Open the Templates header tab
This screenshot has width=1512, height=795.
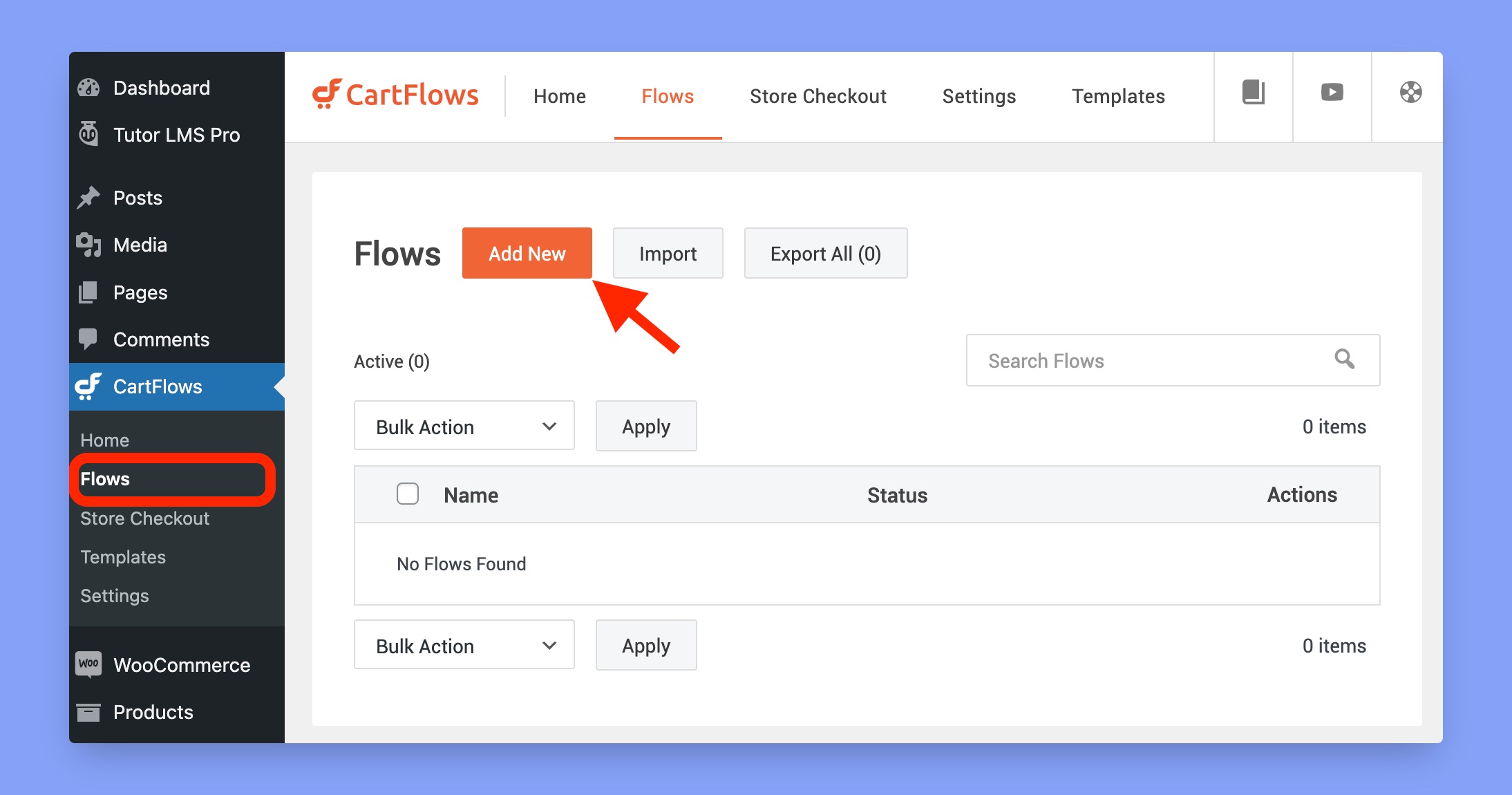[x=1118, y=97]
